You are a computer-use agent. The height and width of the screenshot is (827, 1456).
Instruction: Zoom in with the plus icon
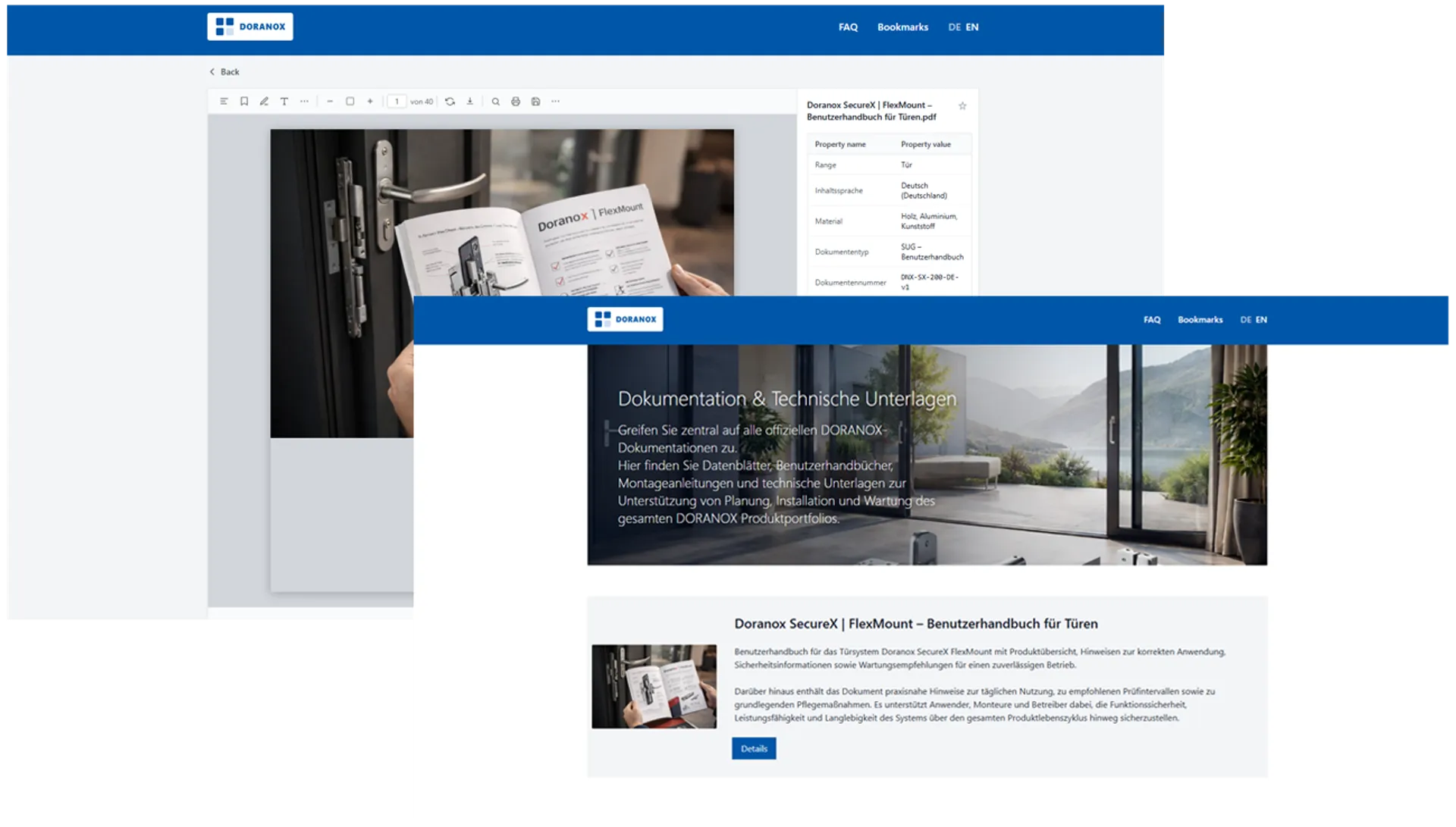click(x=370, y=102)
